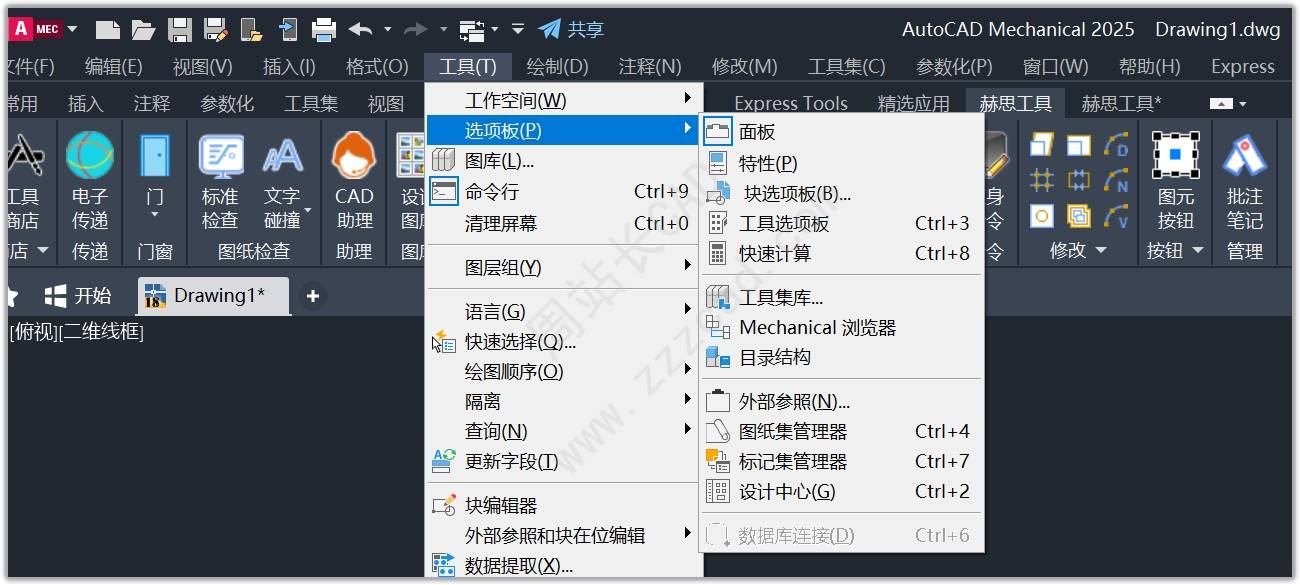This screenshot has width=1300, height=585.
Task: Click the 电子传递 globe icon
Action: click(90, 156)
